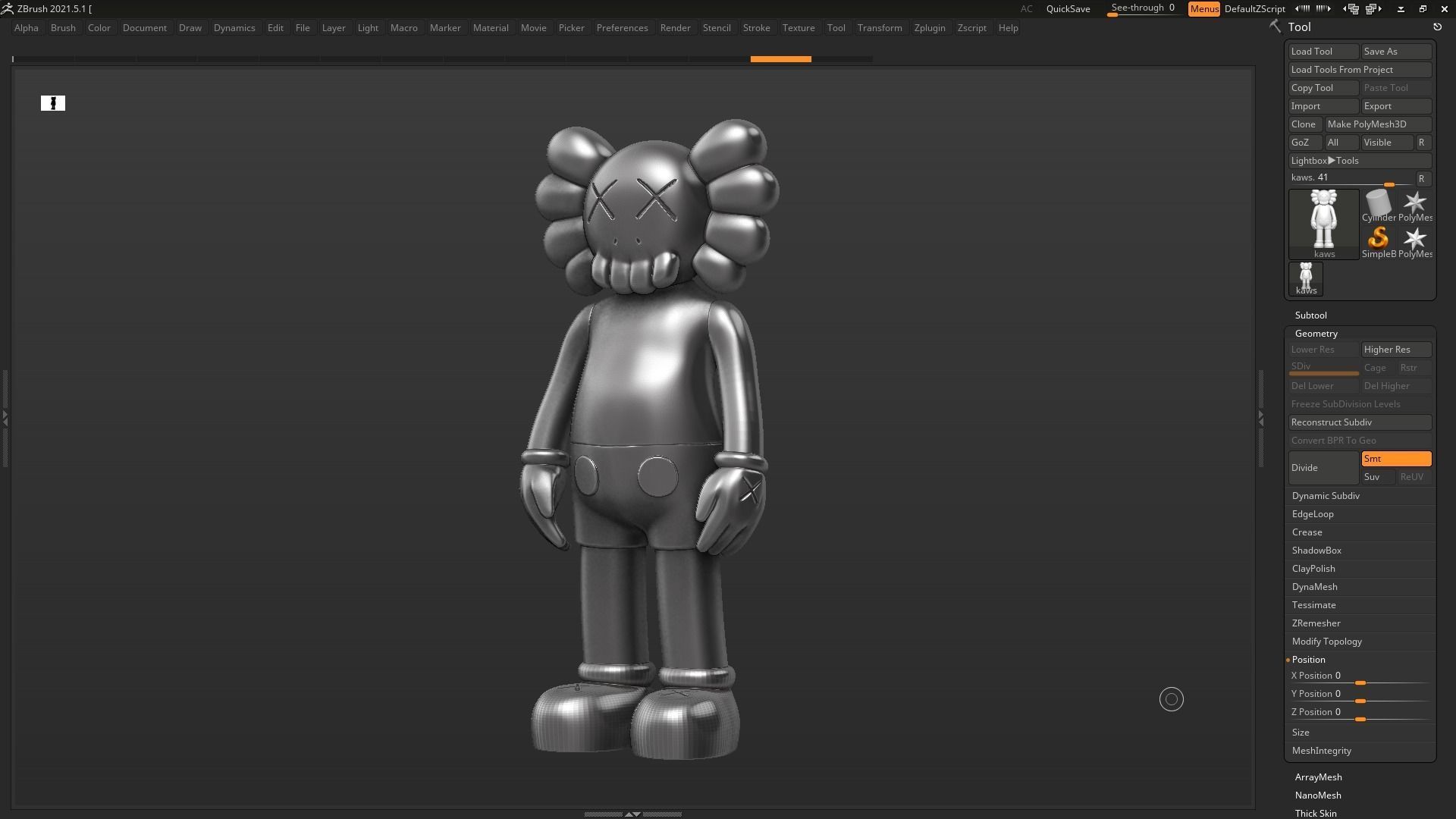The width and height of the screenshot is (1456, 819).
Task: Load previous user interface layout icon
Action: tap(1351, 8)
